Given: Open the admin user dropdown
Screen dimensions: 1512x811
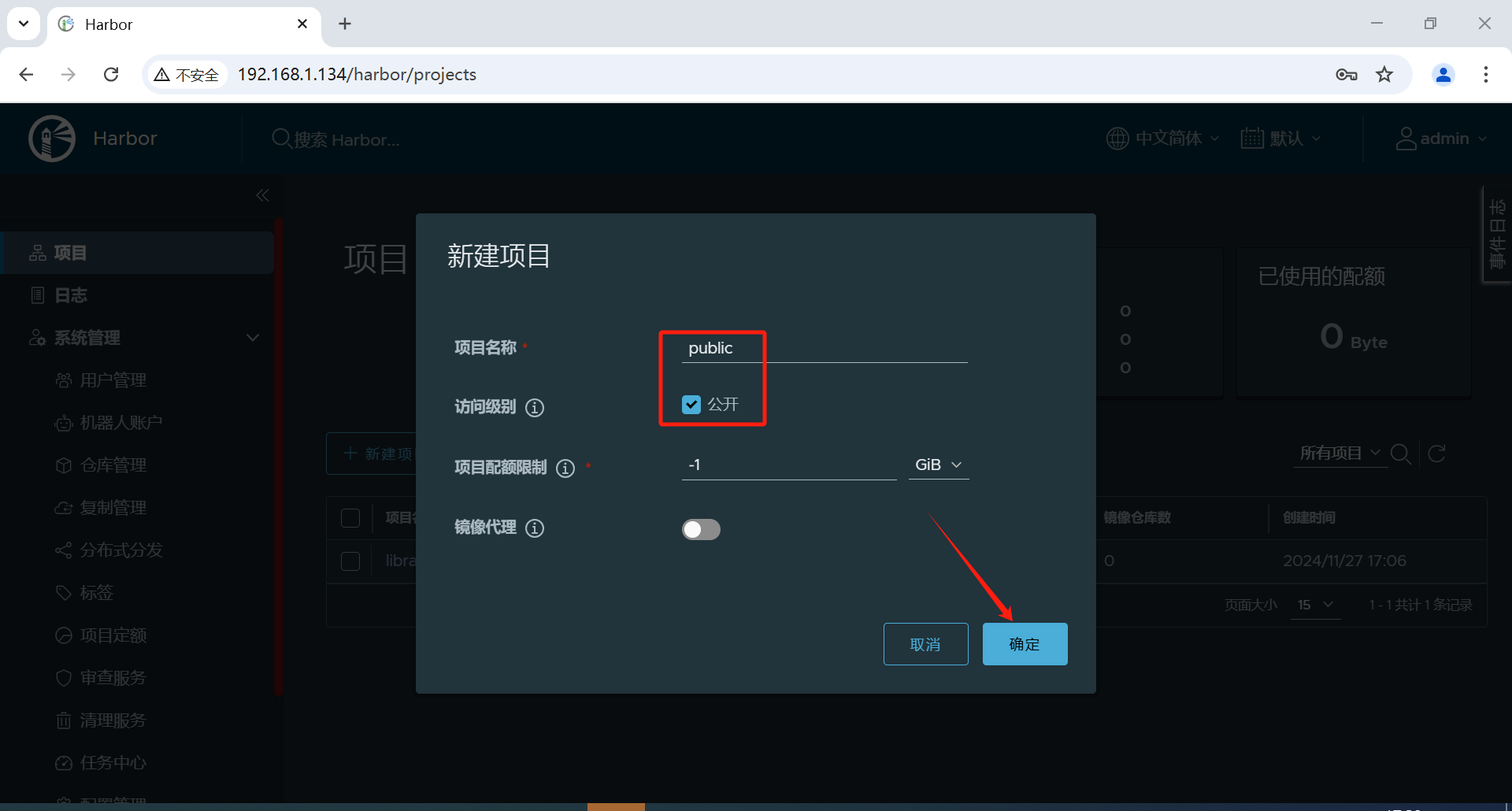Looking at the screenshot, I should [1441, 139].
